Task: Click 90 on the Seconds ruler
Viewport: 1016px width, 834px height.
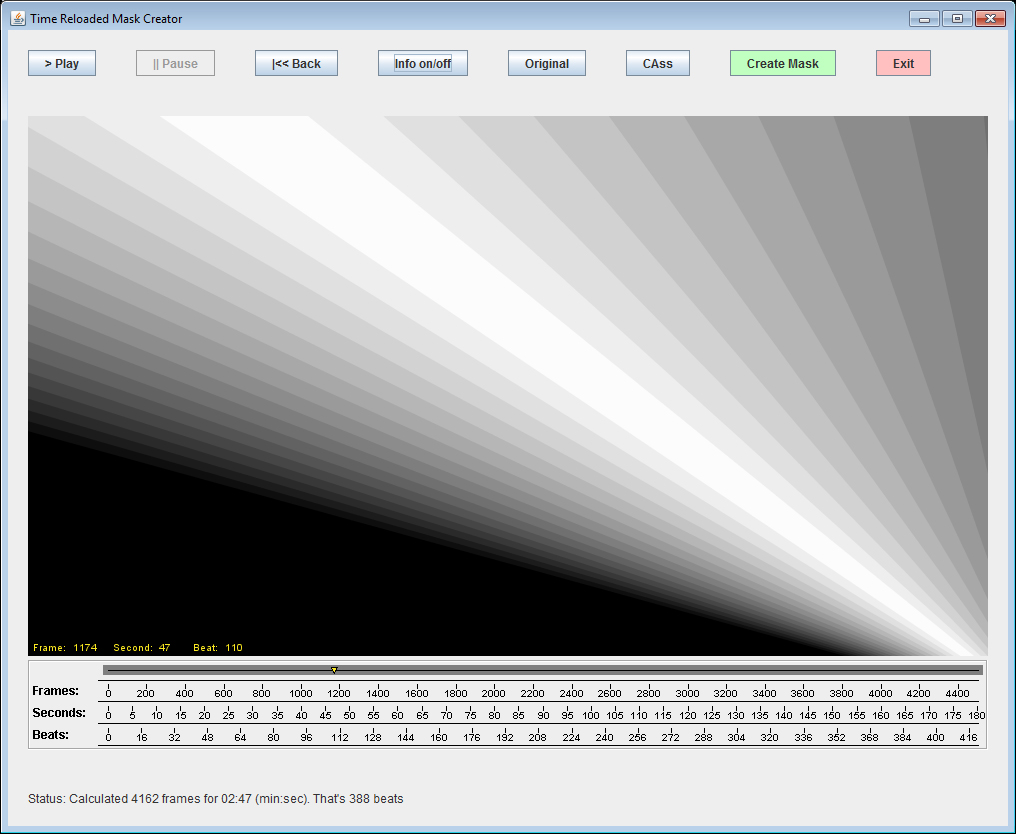Action: (543, 714)
